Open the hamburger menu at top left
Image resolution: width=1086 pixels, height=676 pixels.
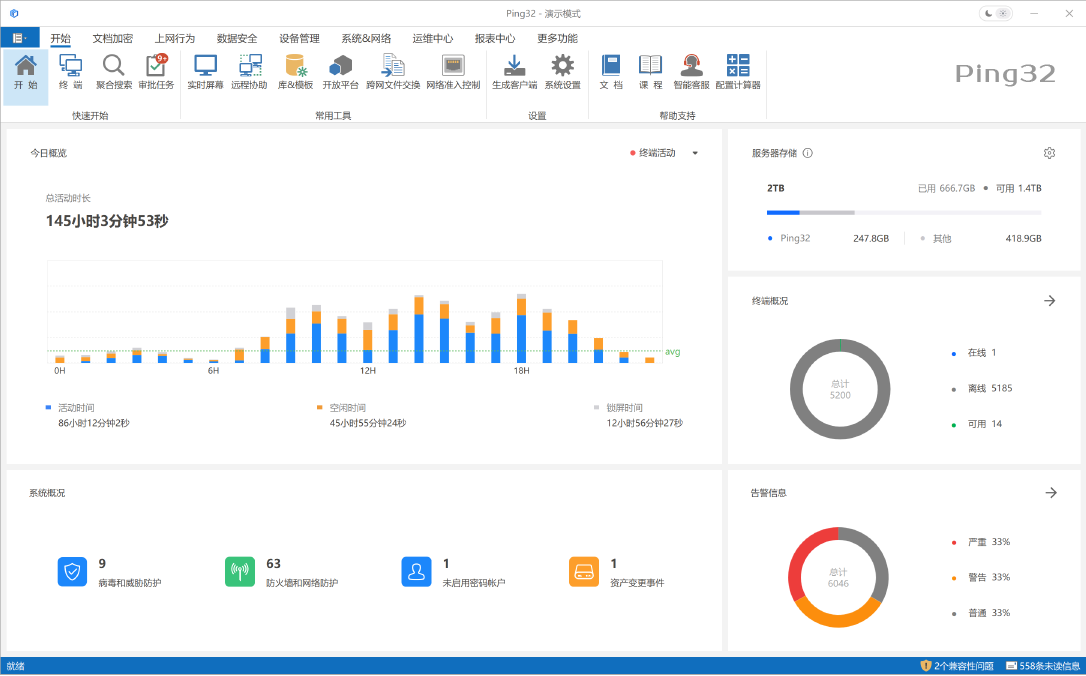tap(20, 38)
